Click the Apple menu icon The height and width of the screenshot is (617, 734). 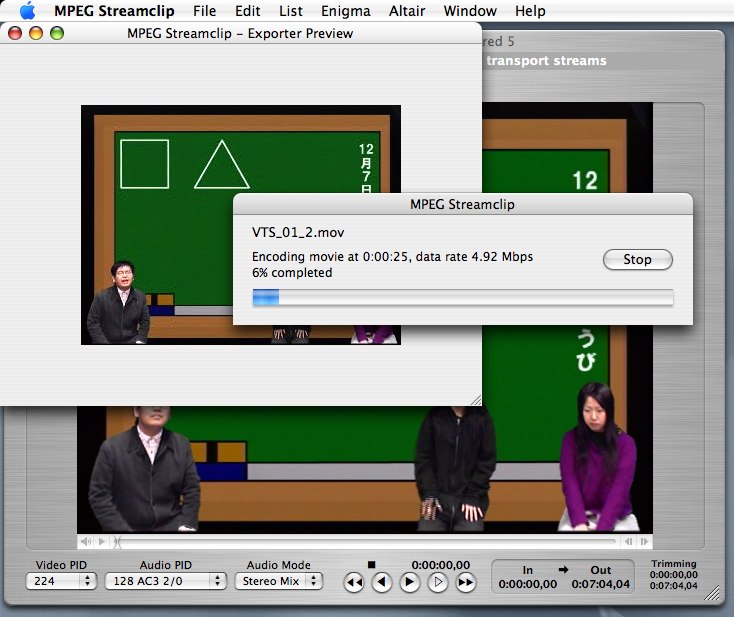pyautogui.click(x=27, y=11)
